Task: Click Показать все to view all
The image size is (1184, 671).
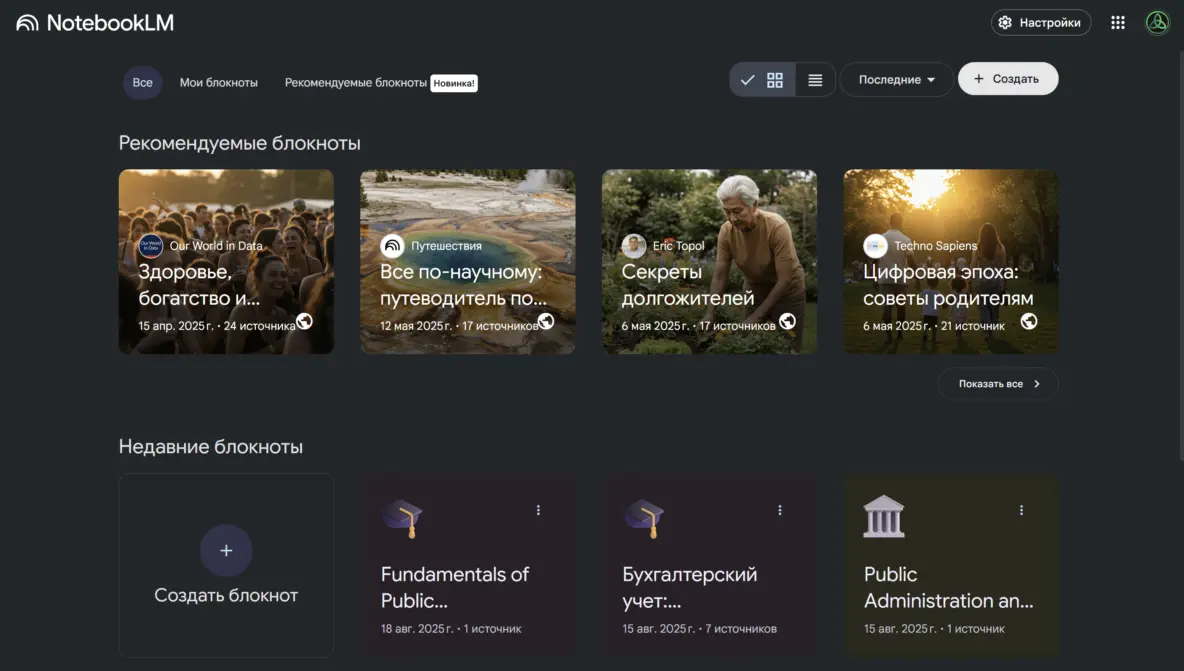Action: (x=998, y=384)
